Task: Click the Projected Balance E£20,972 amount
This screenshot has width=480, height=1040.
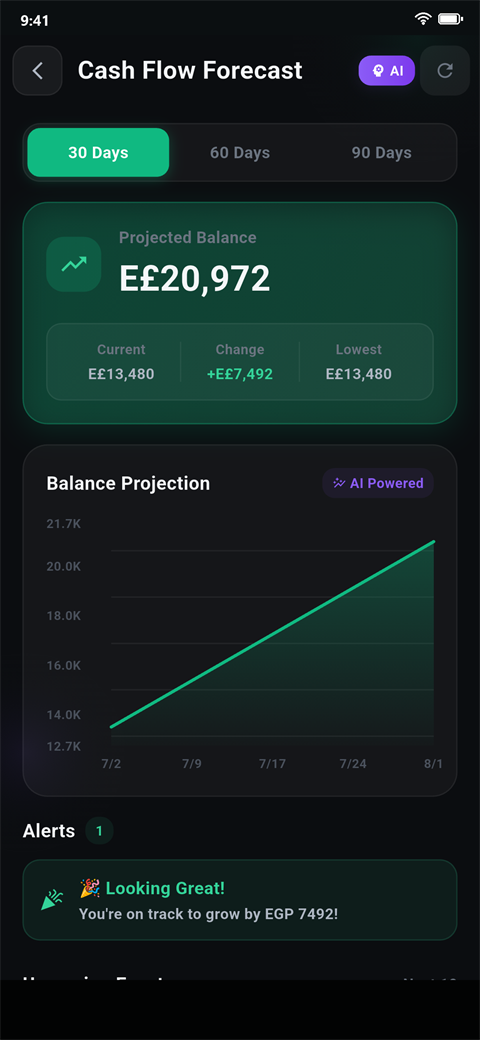Action: pos(195,279)
